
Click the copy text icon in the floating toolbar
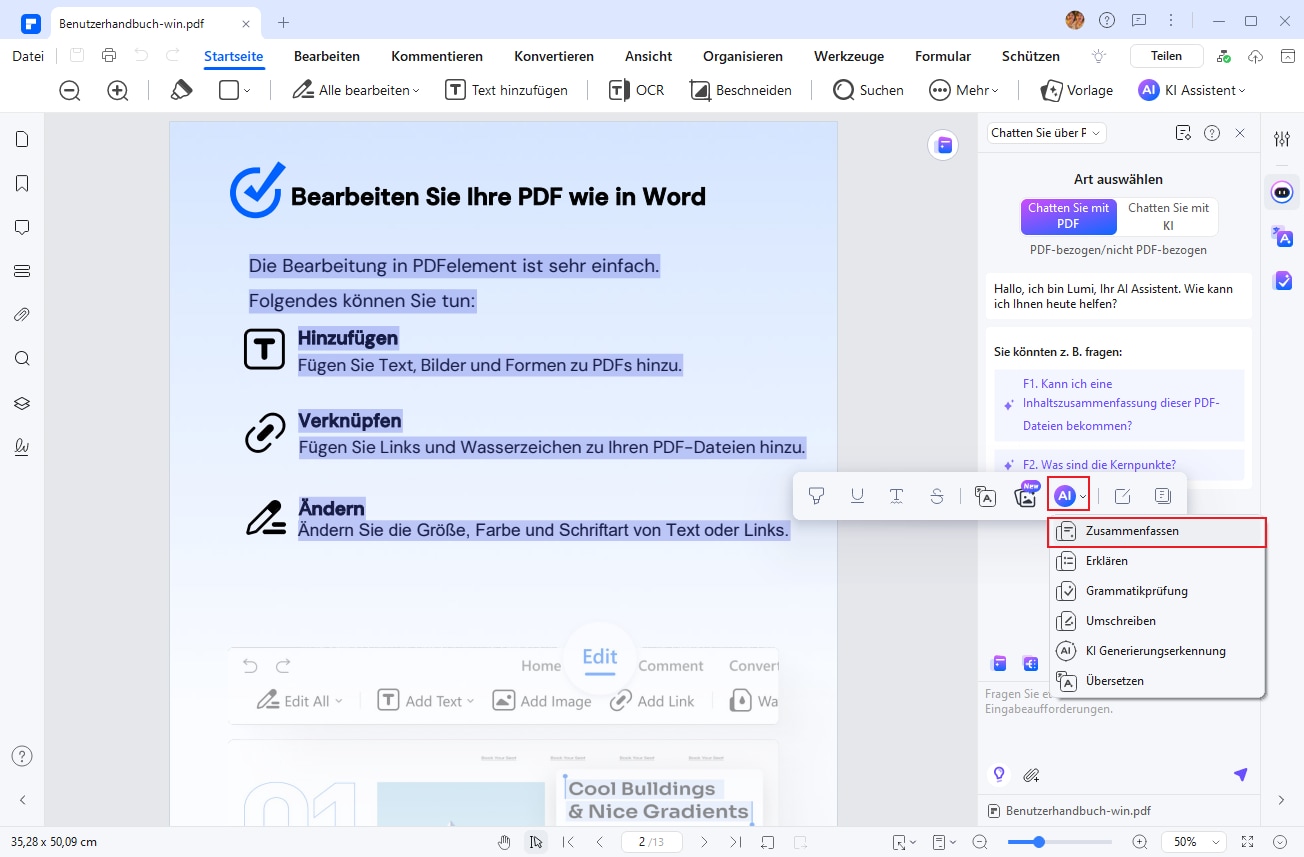pos(1162,496)
